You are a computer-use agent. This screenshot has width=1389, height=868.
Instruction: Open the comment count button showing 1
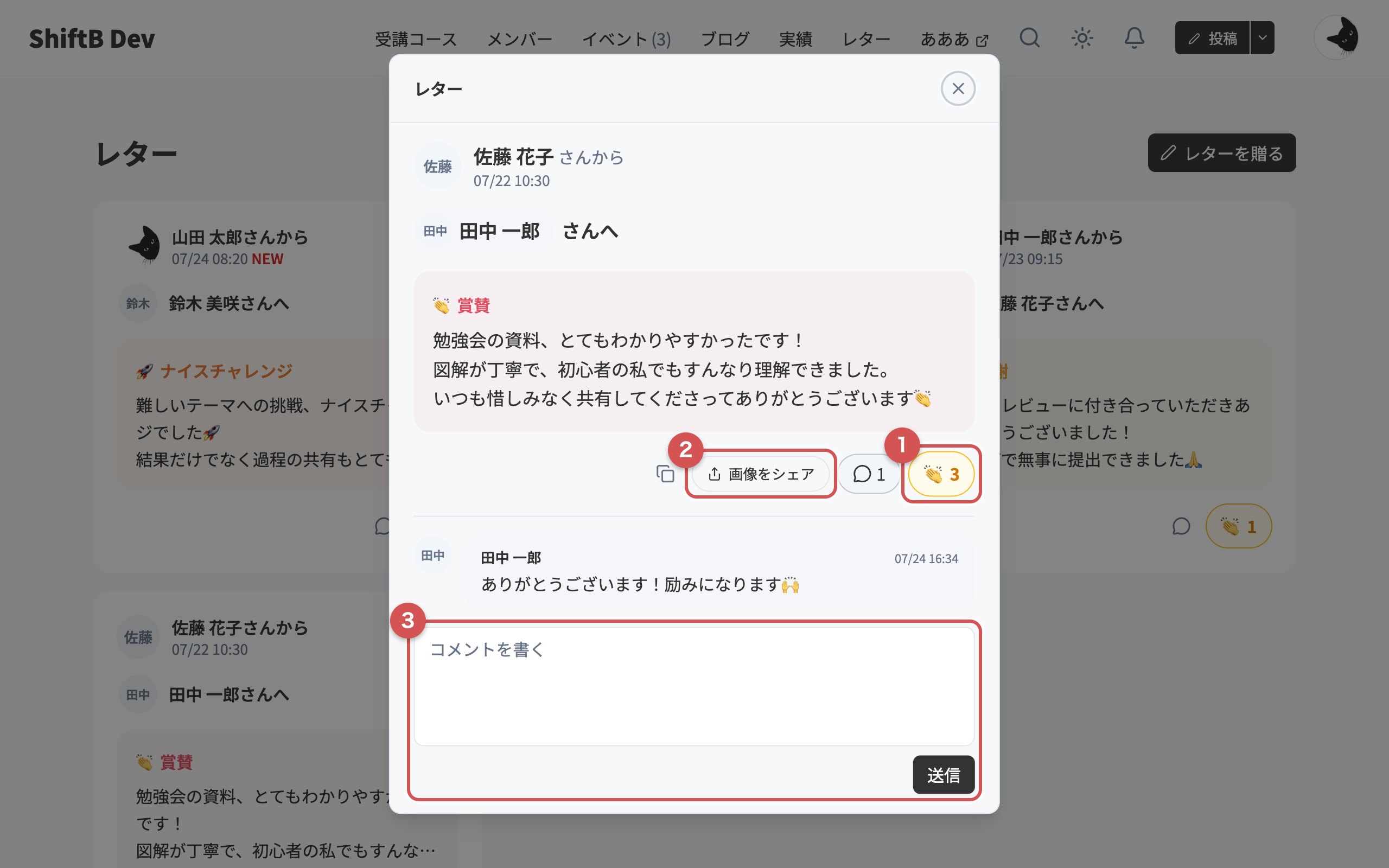[869, 474]
